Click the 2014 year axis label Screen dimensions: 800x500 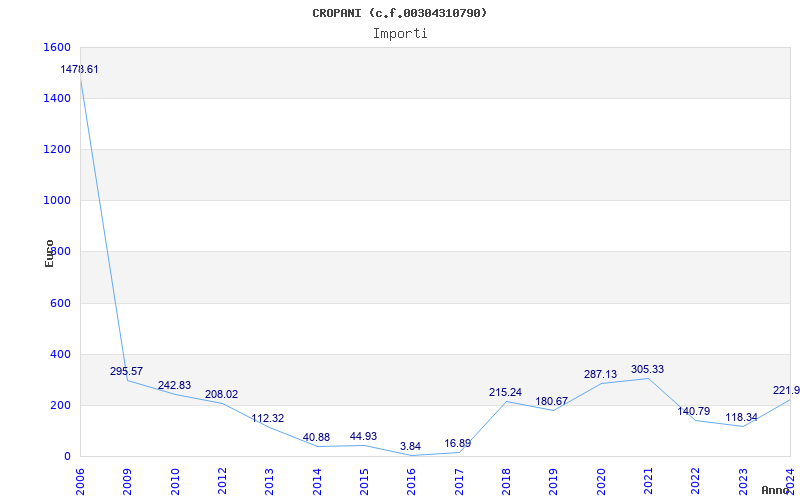tap(317, 482)
